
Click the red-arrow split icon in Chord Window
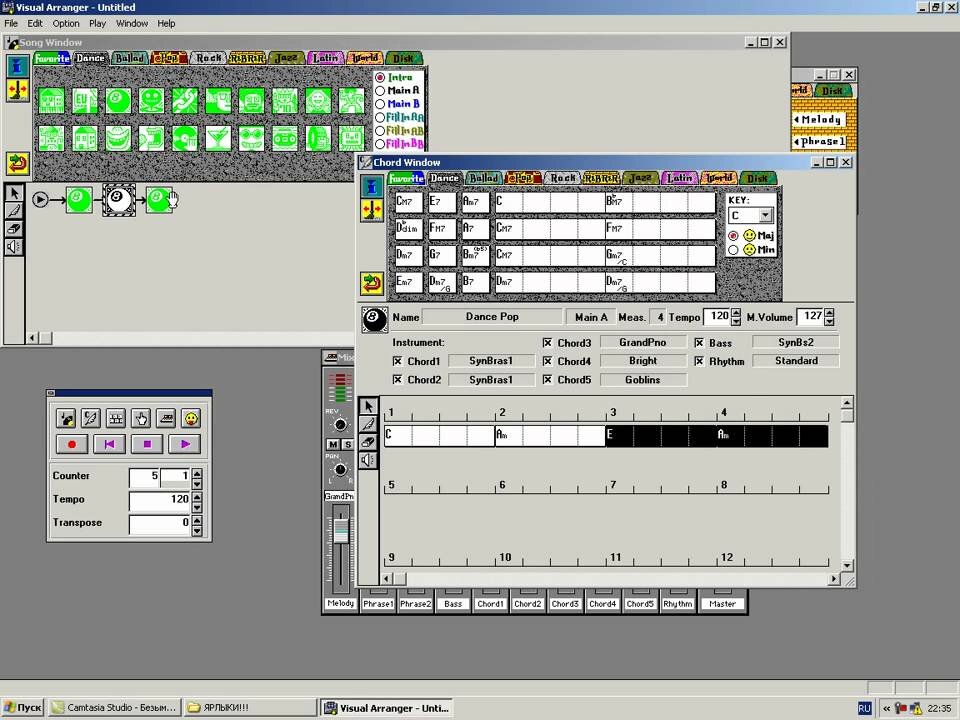click(372, 210)
